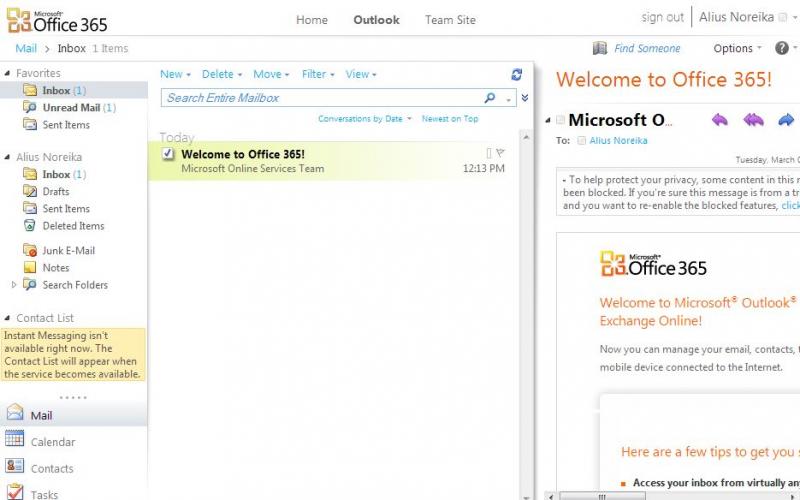Click the Today group header

177,137
